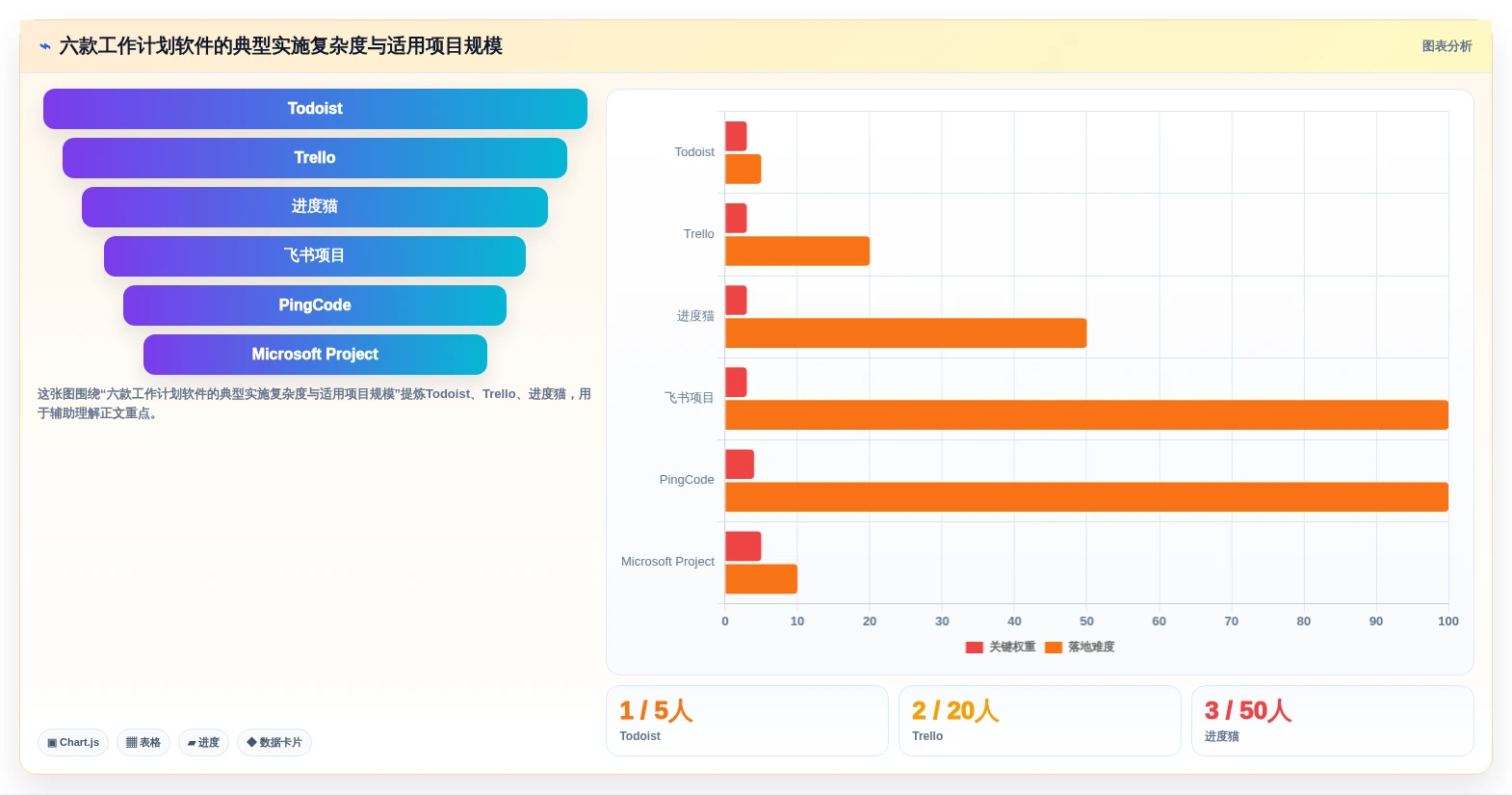This screenshot has width=1512, height=795.
Task: Click Microsoft Project orange 落地难度 bar
Action: click(761, 578)
